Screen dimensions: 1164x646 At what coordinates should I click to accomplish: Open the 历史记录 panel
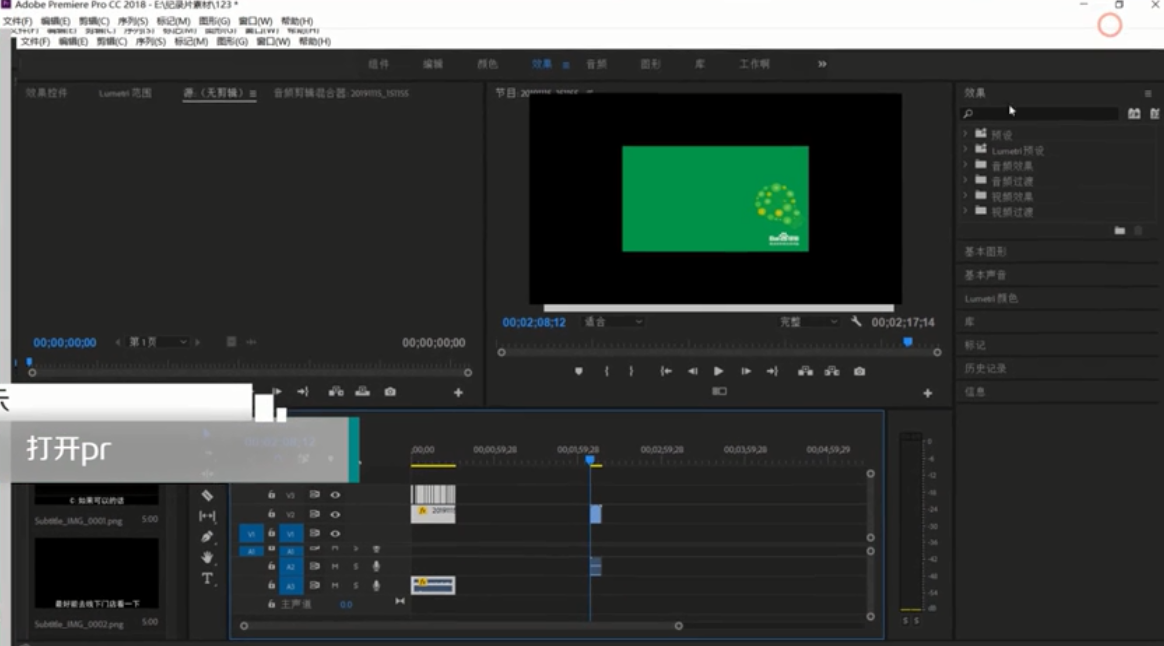[985, 368]
